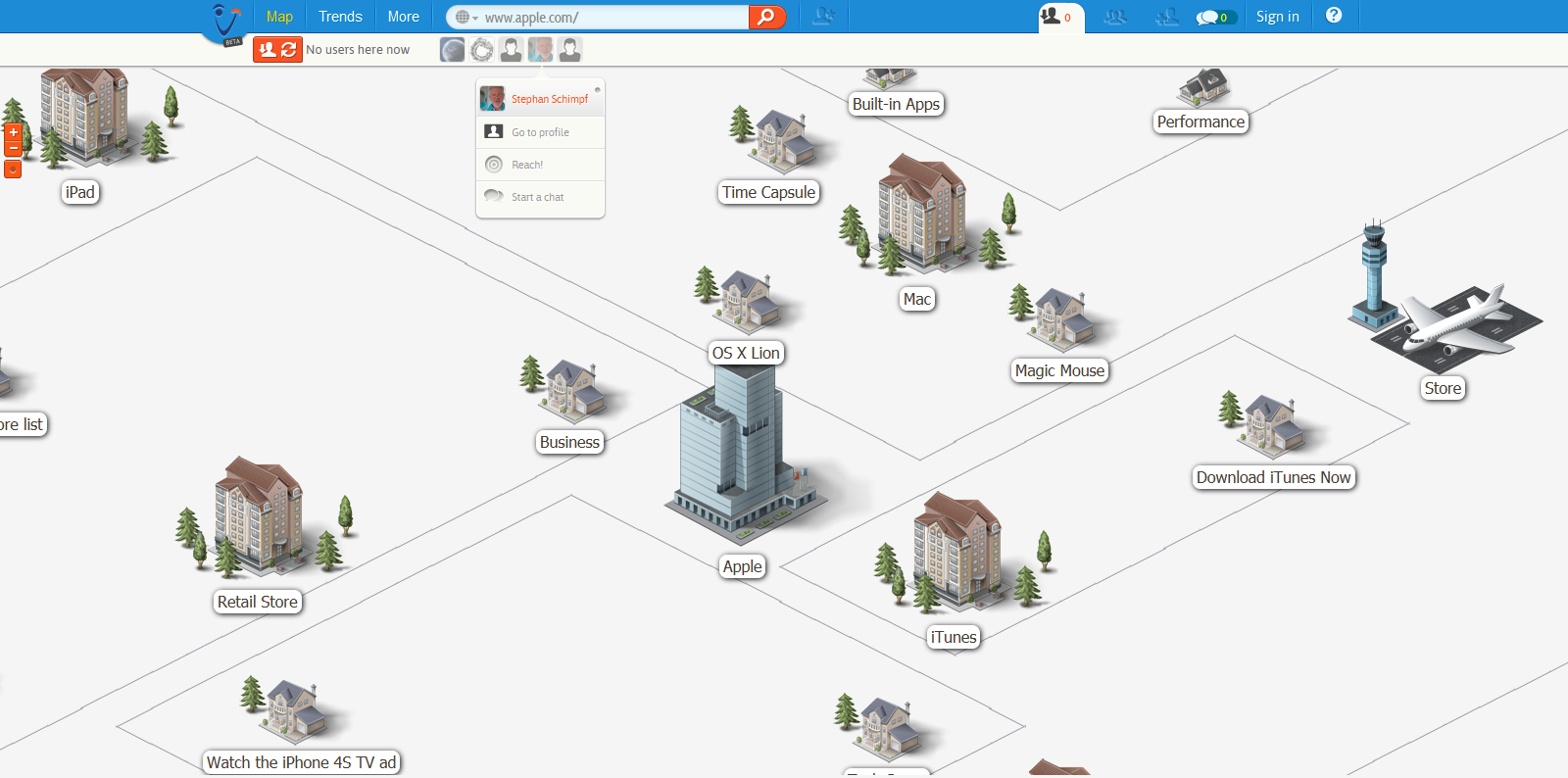Open Watch the iPhone 4S TV ad label
This screenshot has height=778, width=1568.
[x=302, y=762]
